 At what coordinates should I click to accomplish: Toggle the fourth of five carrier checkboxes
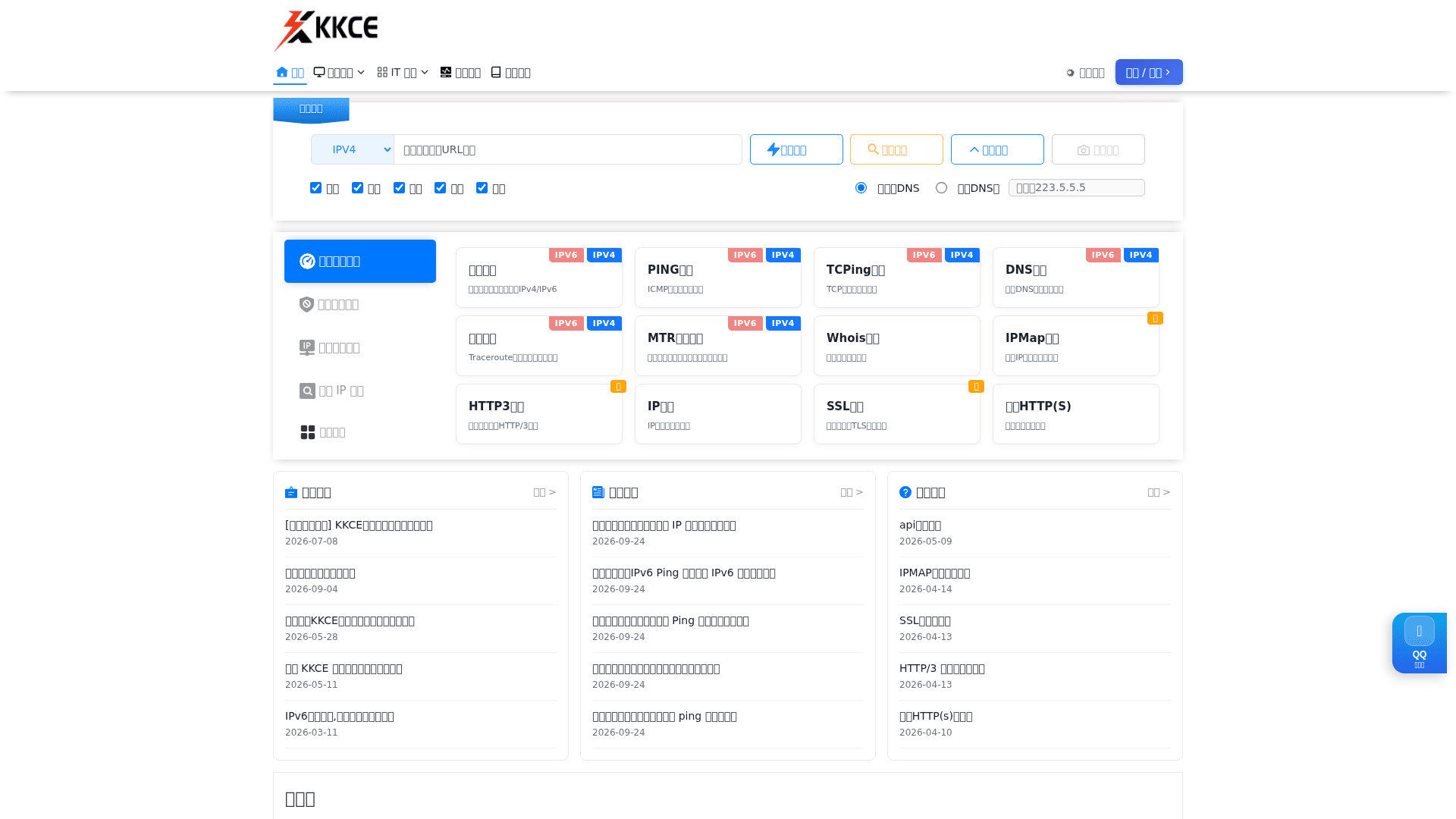[x=440, y=187]
